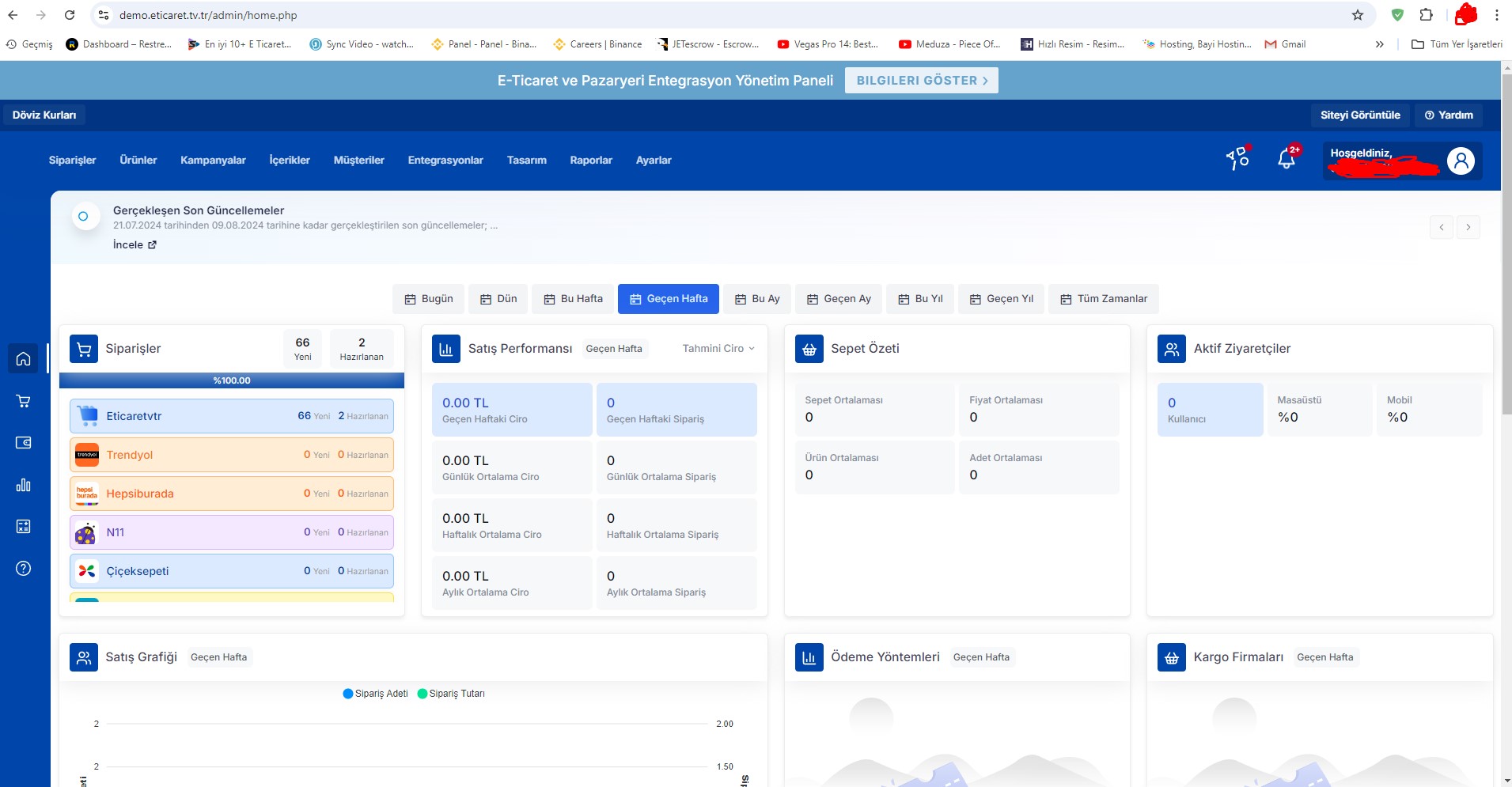Click the Çiçeksepeti logo icon
The height and width of the screenshot is (787, 1512).
click(87, 571)
